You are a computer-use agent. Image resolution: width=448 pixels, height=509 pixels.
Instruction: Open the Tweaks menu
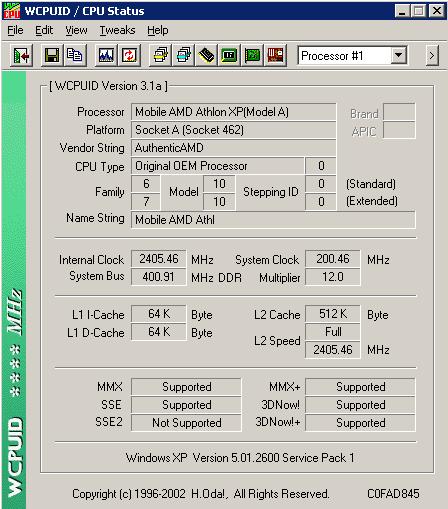point(117,30)
